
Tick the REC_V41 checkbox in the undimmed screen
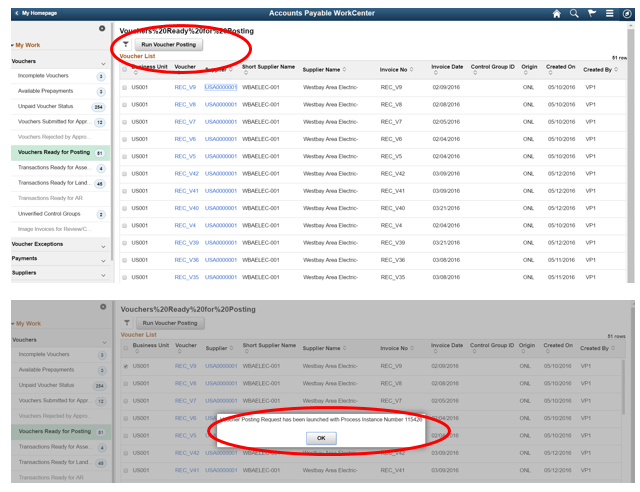(124, 191)
